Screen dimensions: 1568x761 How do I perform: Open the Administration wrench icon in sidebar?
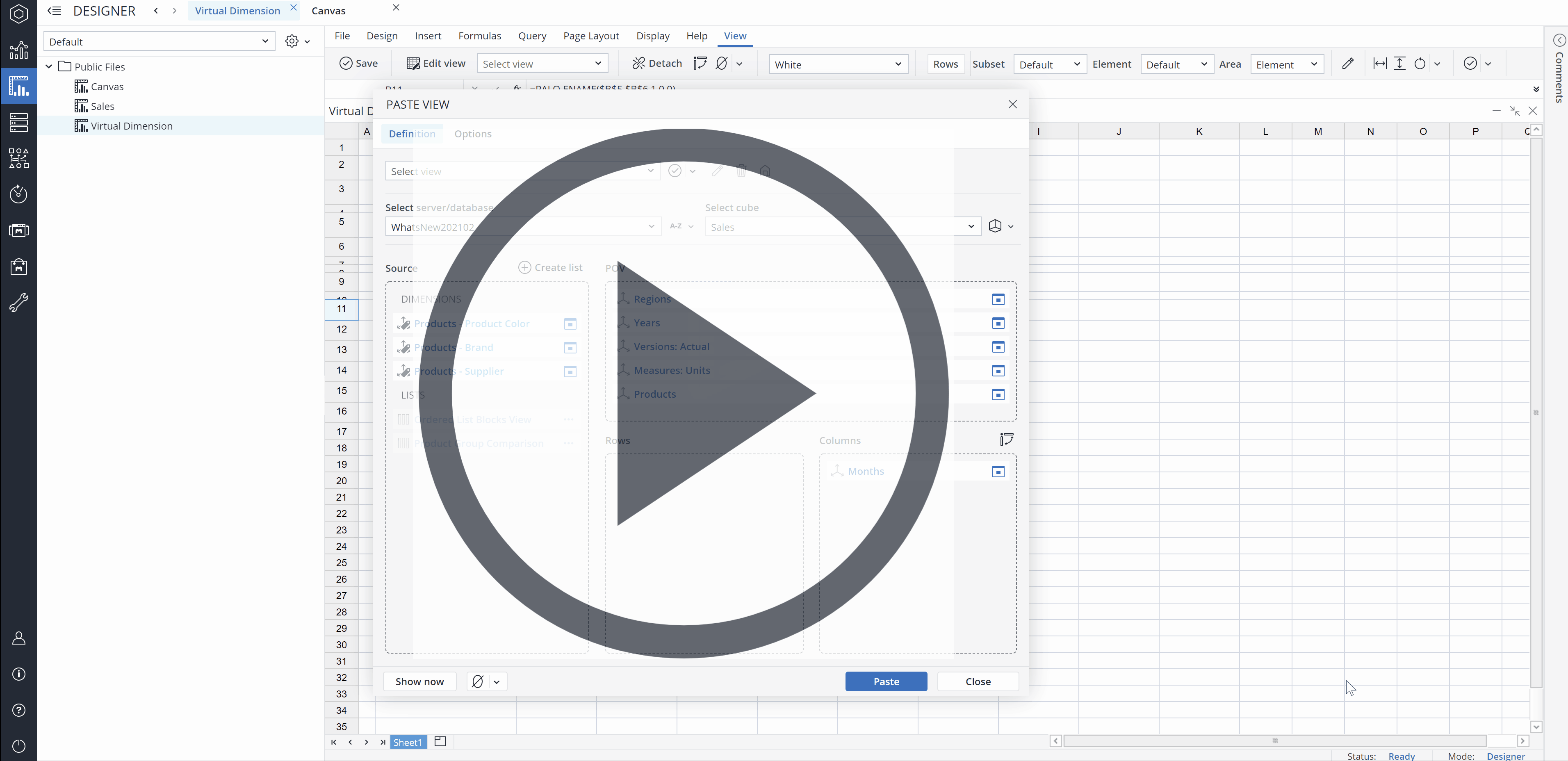click(x=18, y=303)
